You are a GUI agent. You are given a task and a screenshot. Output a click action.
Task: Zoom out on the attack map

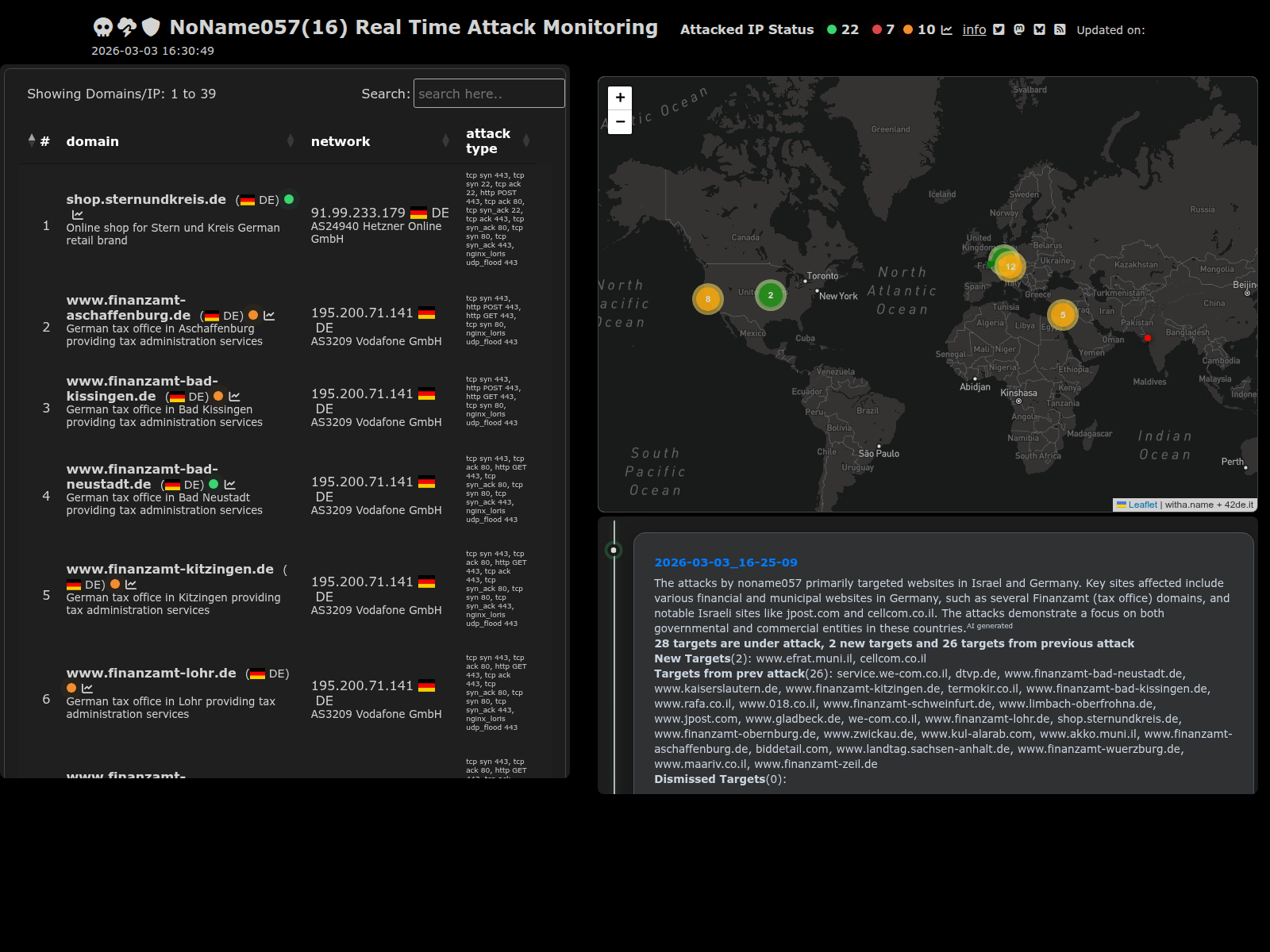620,122
